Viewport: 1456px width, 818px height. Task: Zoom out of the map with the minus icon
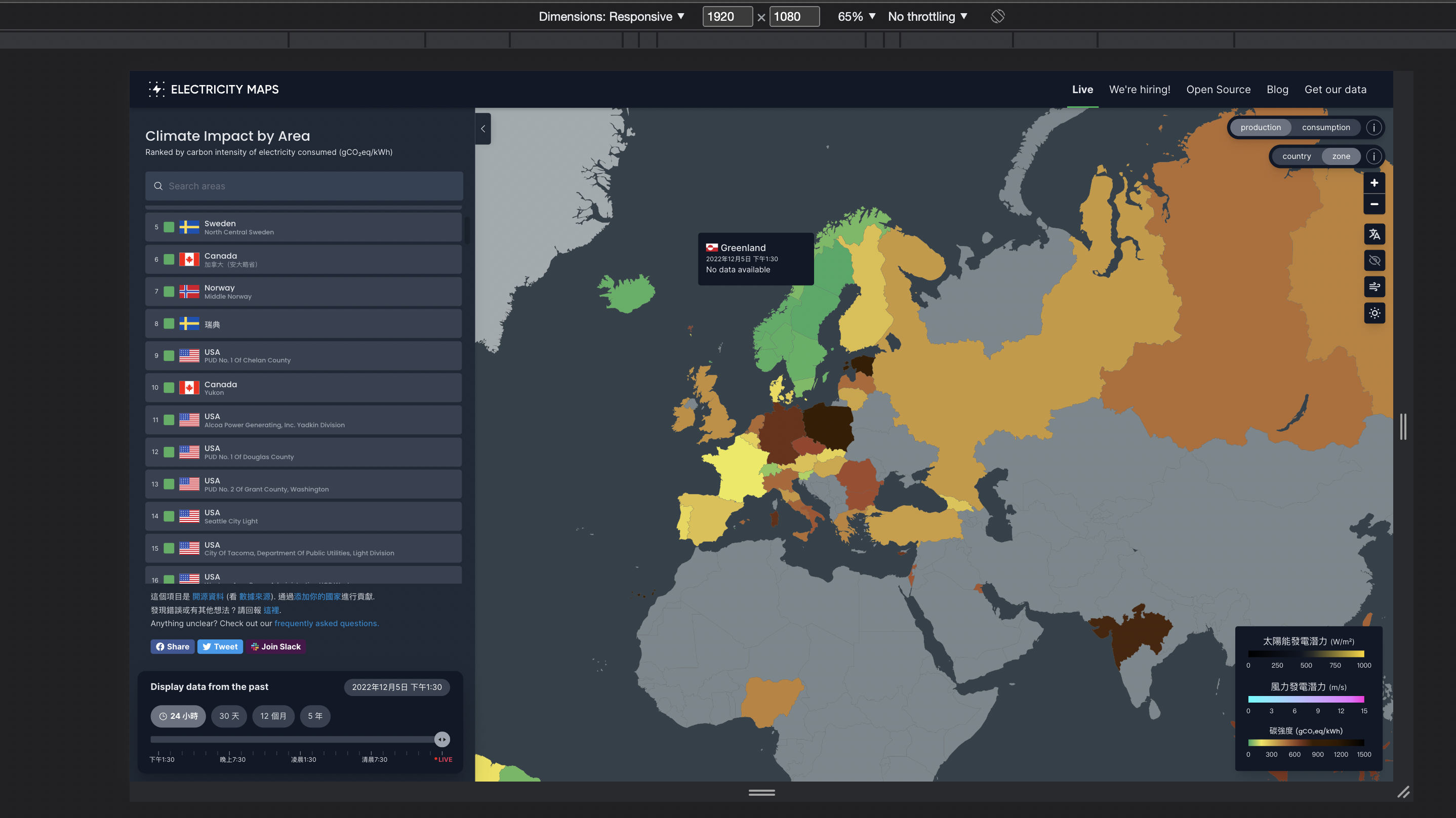click(x=1374, y=204)
